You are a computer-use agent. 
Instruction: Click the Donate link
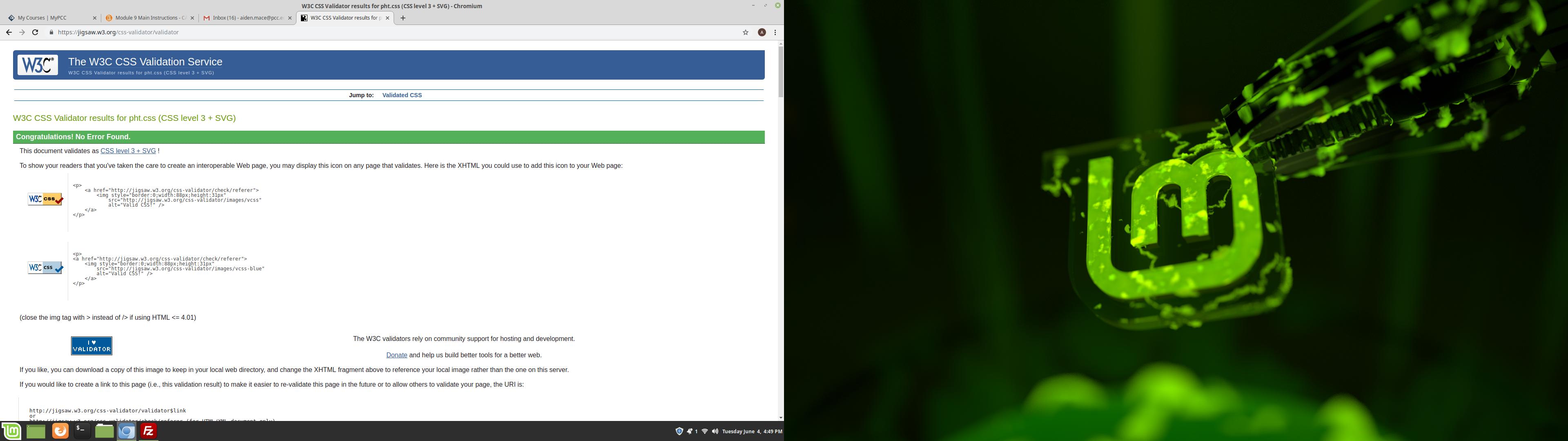click(396, 355)
